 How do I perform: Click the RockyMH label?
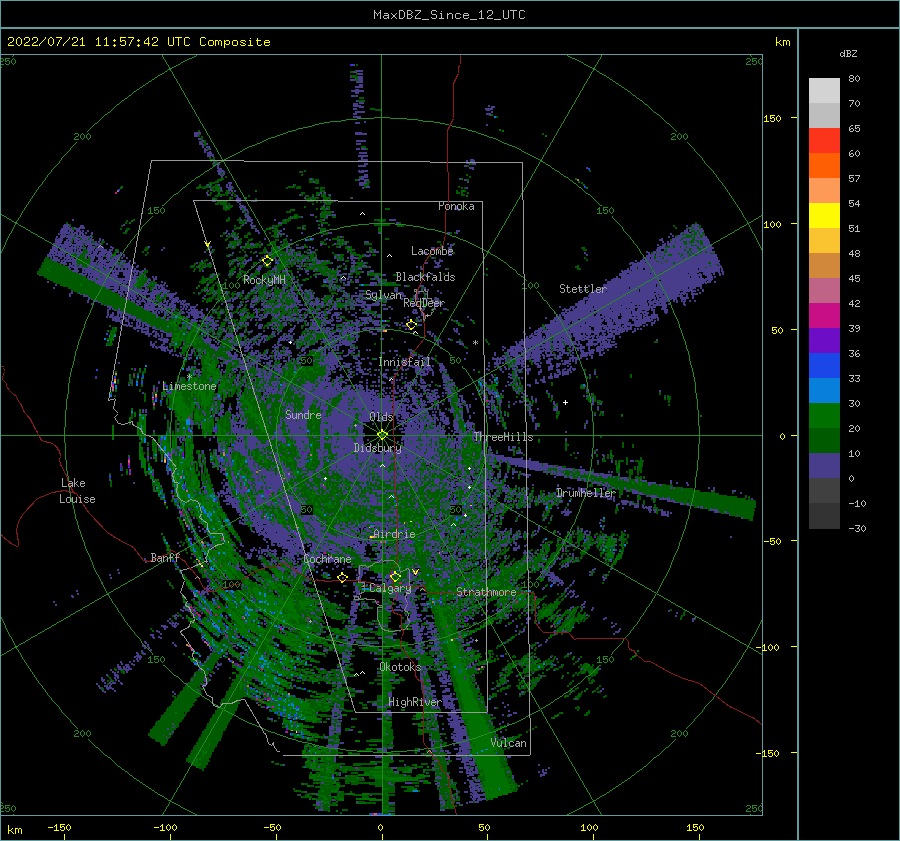pyautogui.click(x=264, y=280)
